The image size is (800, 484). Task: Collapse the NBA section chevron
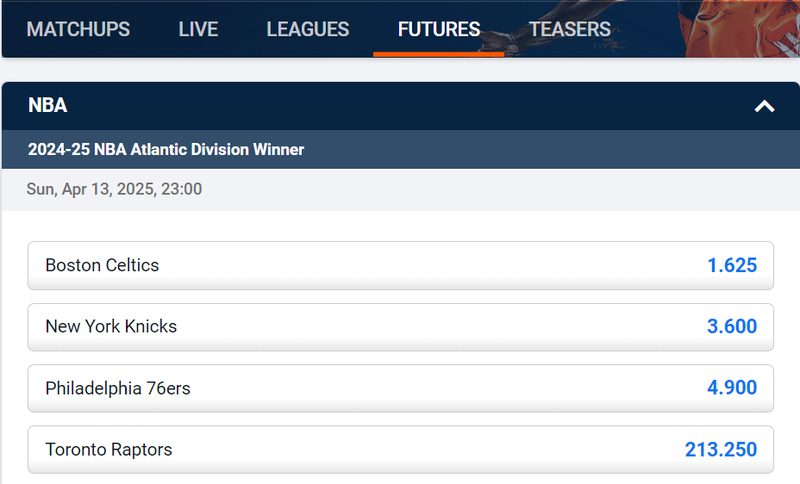pos(764,106)
